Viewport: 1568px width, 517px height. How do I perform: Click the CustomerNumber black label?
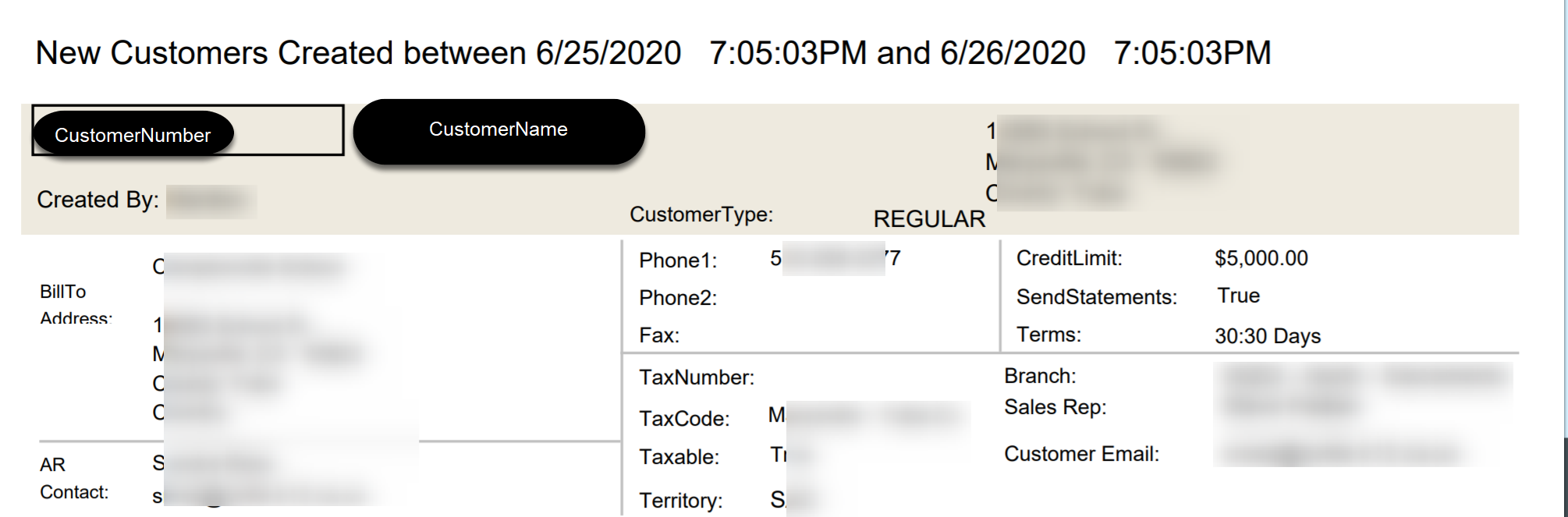click(133, 134)
